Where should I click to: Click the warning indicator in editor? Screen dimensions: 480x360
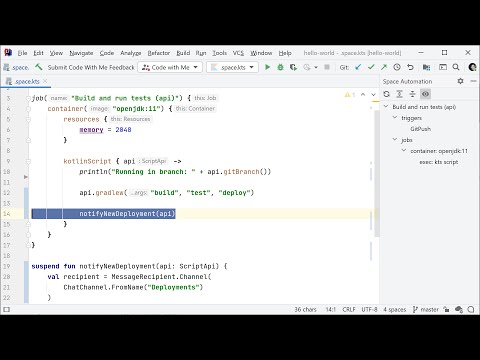pos(350,95)
